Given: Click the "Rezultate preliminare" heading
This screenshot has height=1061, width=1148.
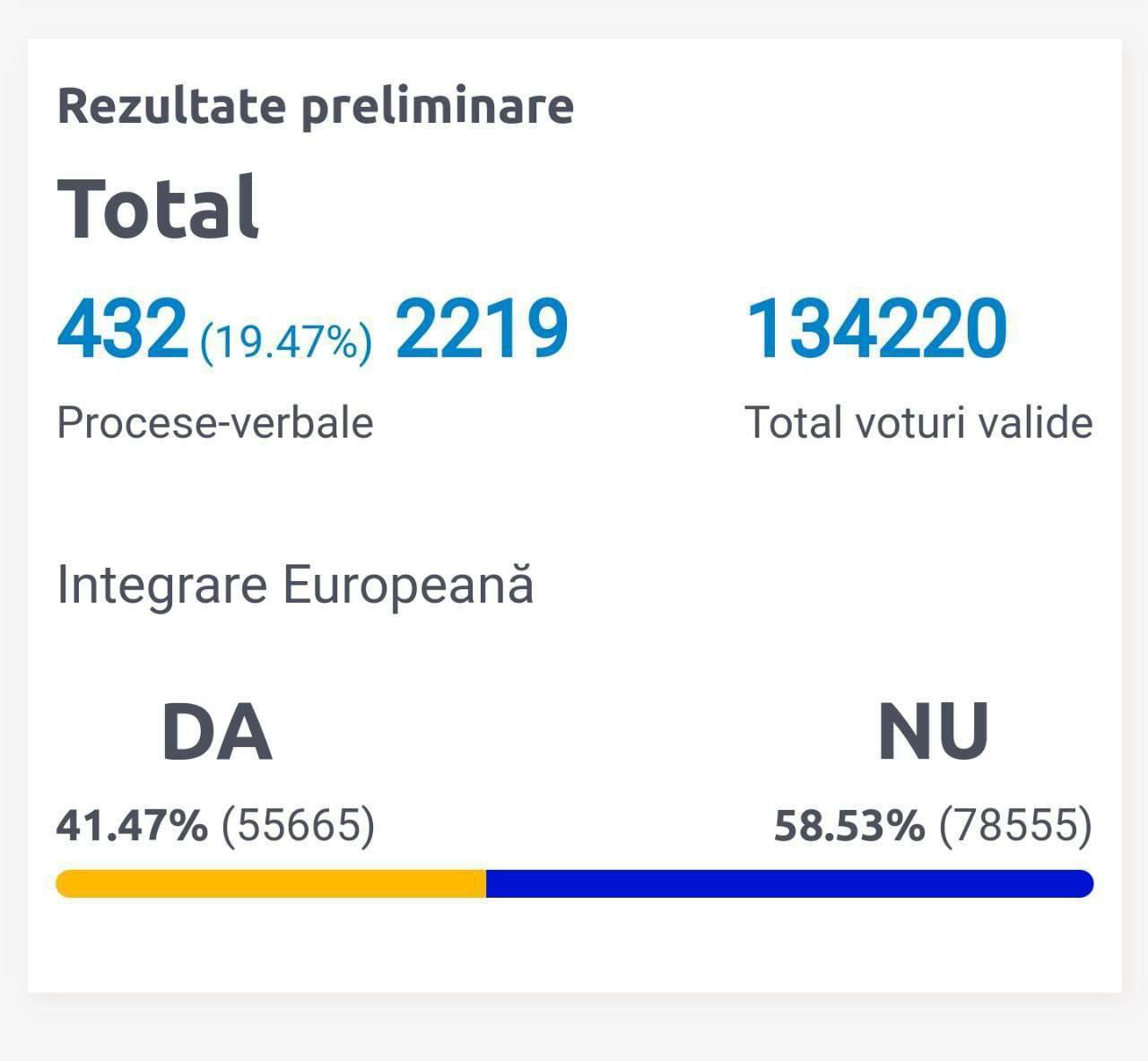Looking at the screenshot, I should click(316, 106).
